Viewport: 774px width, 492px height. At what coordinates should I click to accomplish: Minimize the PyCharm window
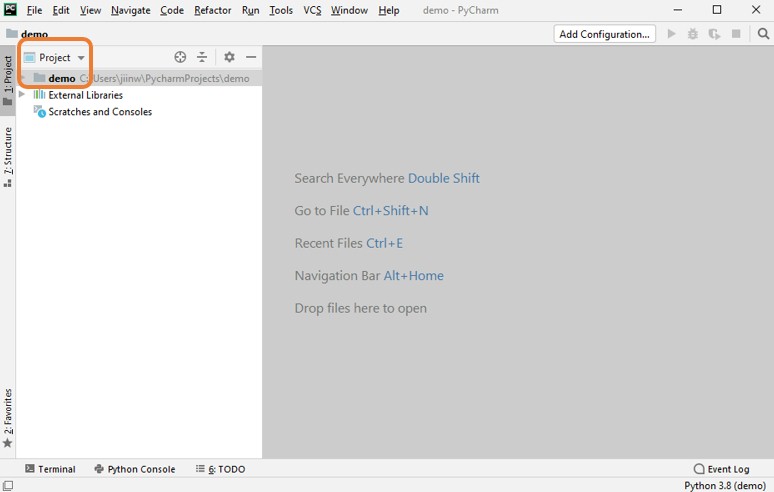678,10
